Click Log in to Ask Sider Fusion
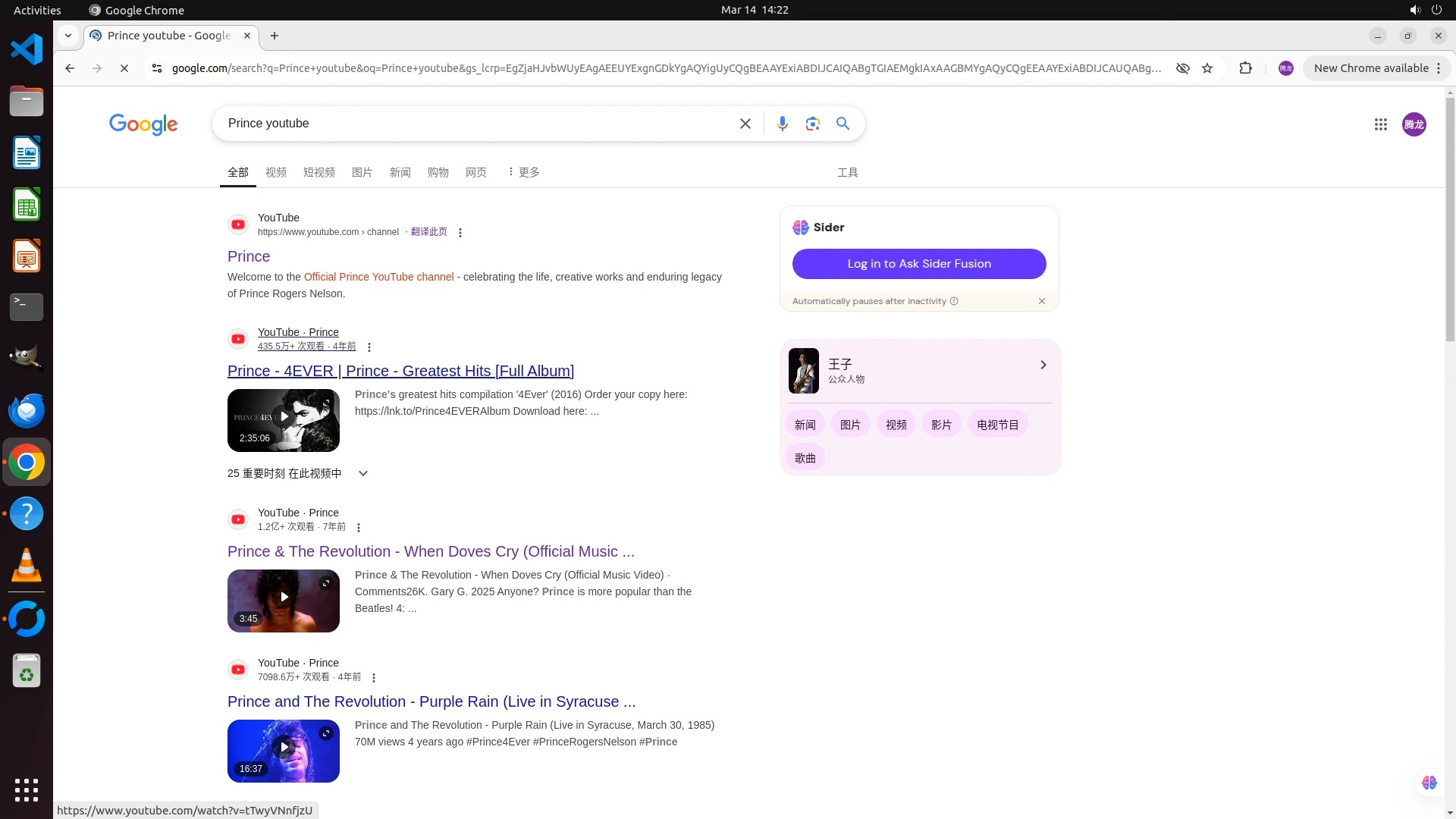1456x819 pixels. (919, 264)
